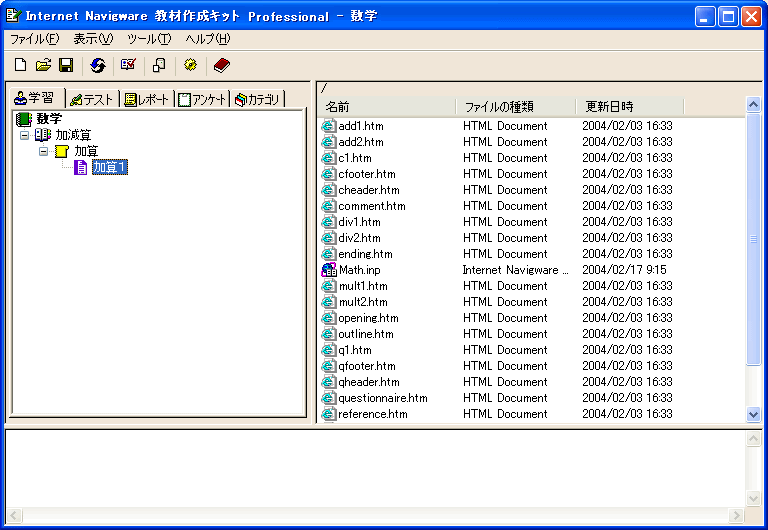Click the yellow gear settings icon
The image size is (768, 530).
pyautogui.click(x=191, y=65)
